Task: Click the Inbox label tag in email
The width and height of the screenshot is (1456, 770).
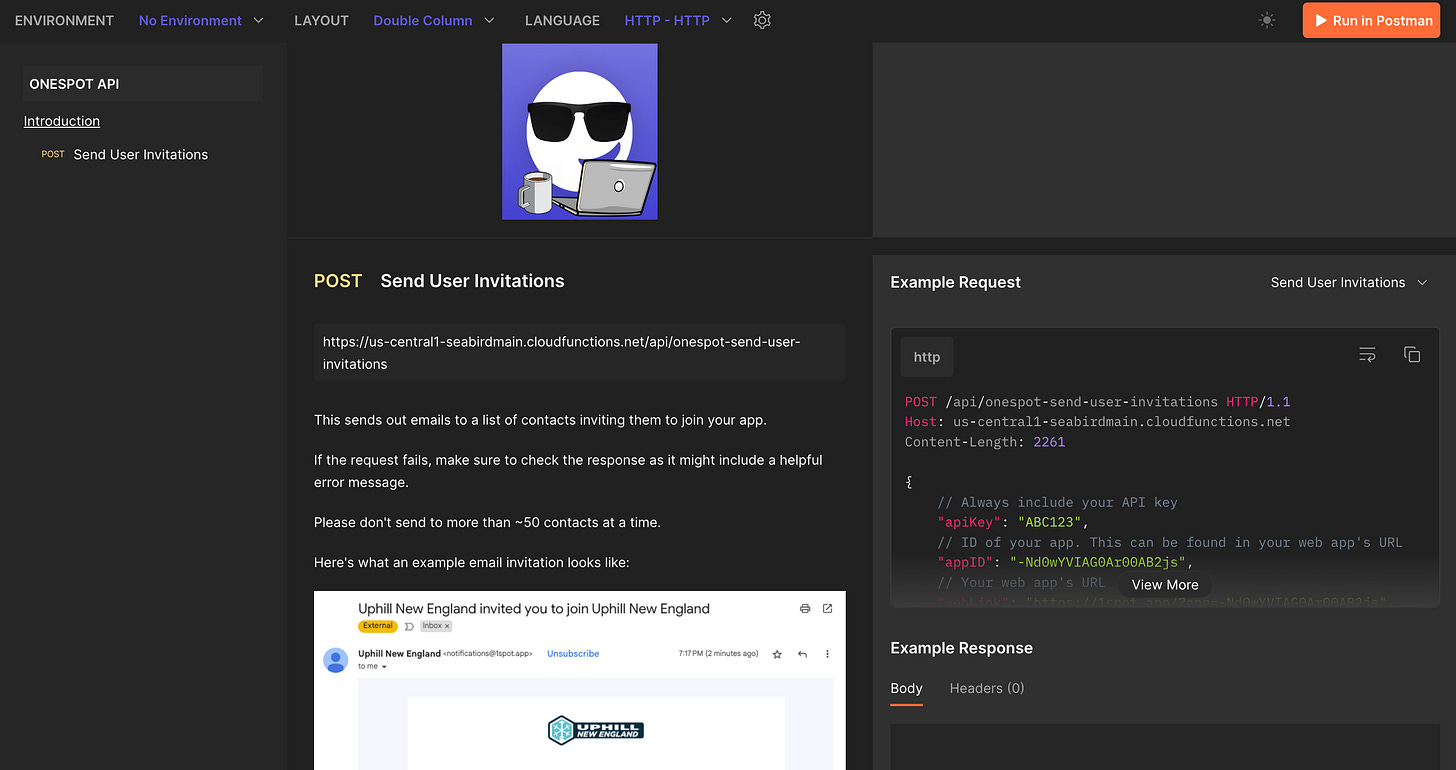Action: point(436,626)
